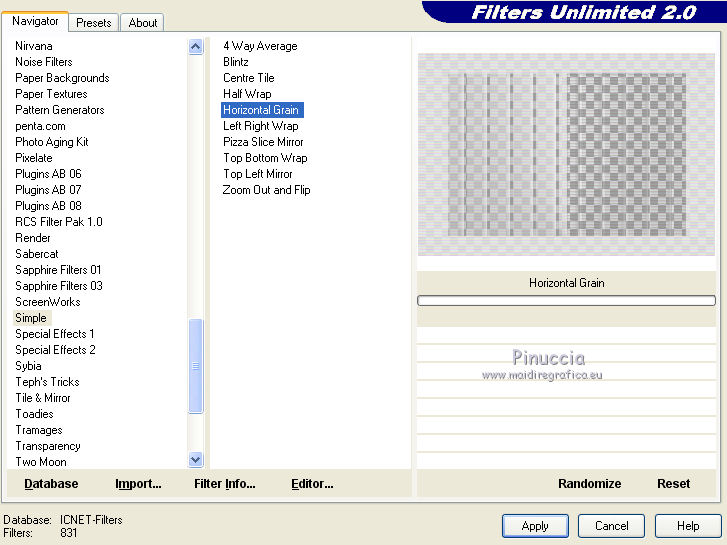The width and height of the screenshot is (727, 545).
Task: Open Filter Info...
Action: pos(225,484)
